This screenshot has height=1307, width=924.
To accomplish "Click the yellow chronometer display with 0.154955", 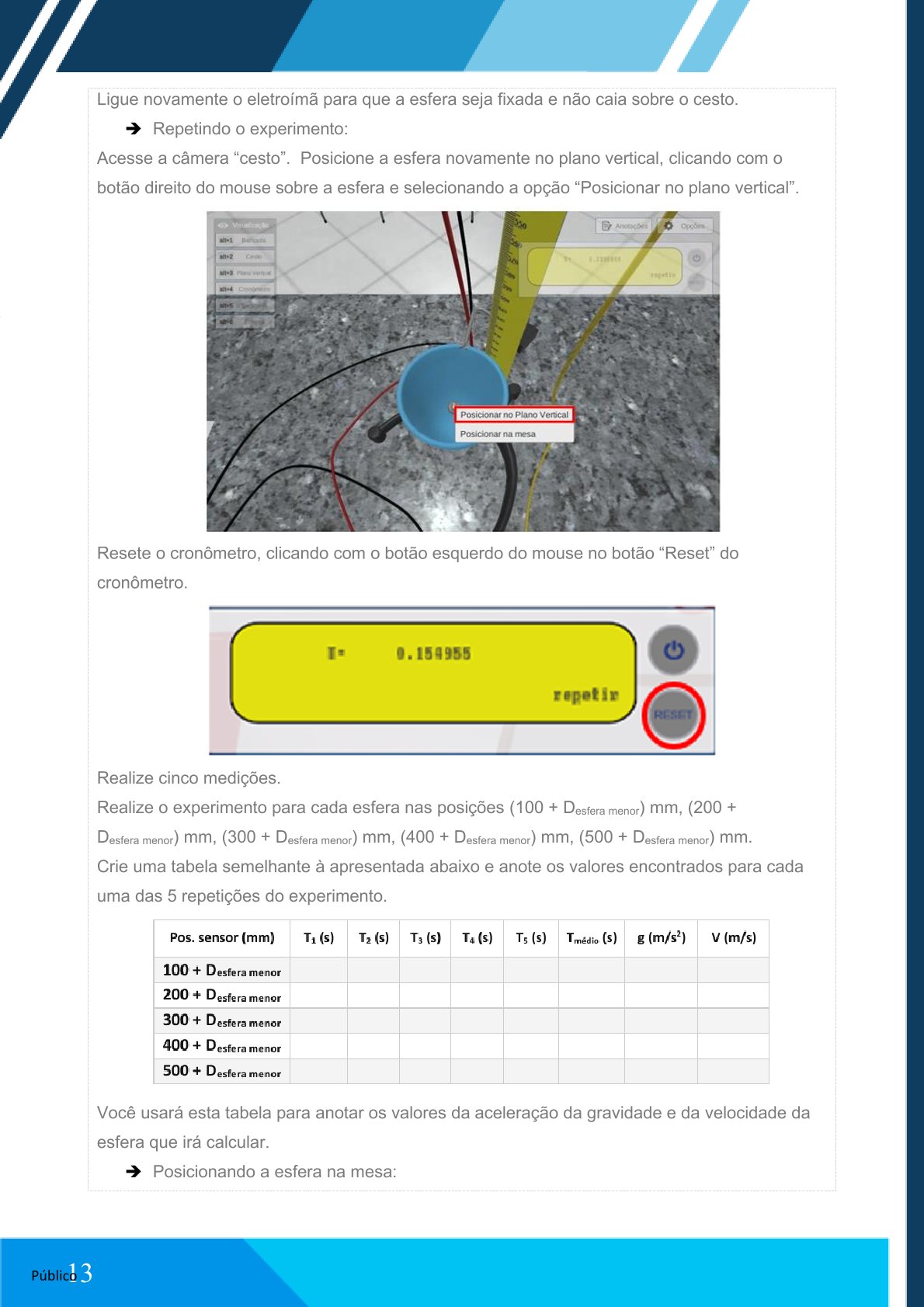I will 433,673.
